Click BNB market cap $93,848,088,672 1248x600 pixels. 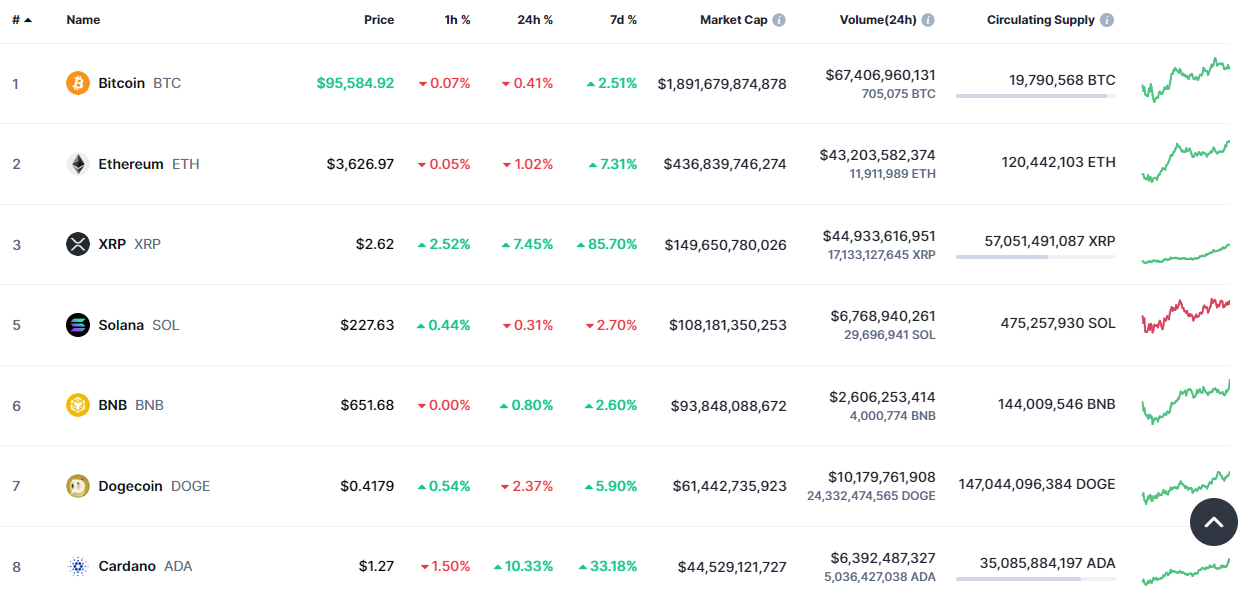pos(729,406)
